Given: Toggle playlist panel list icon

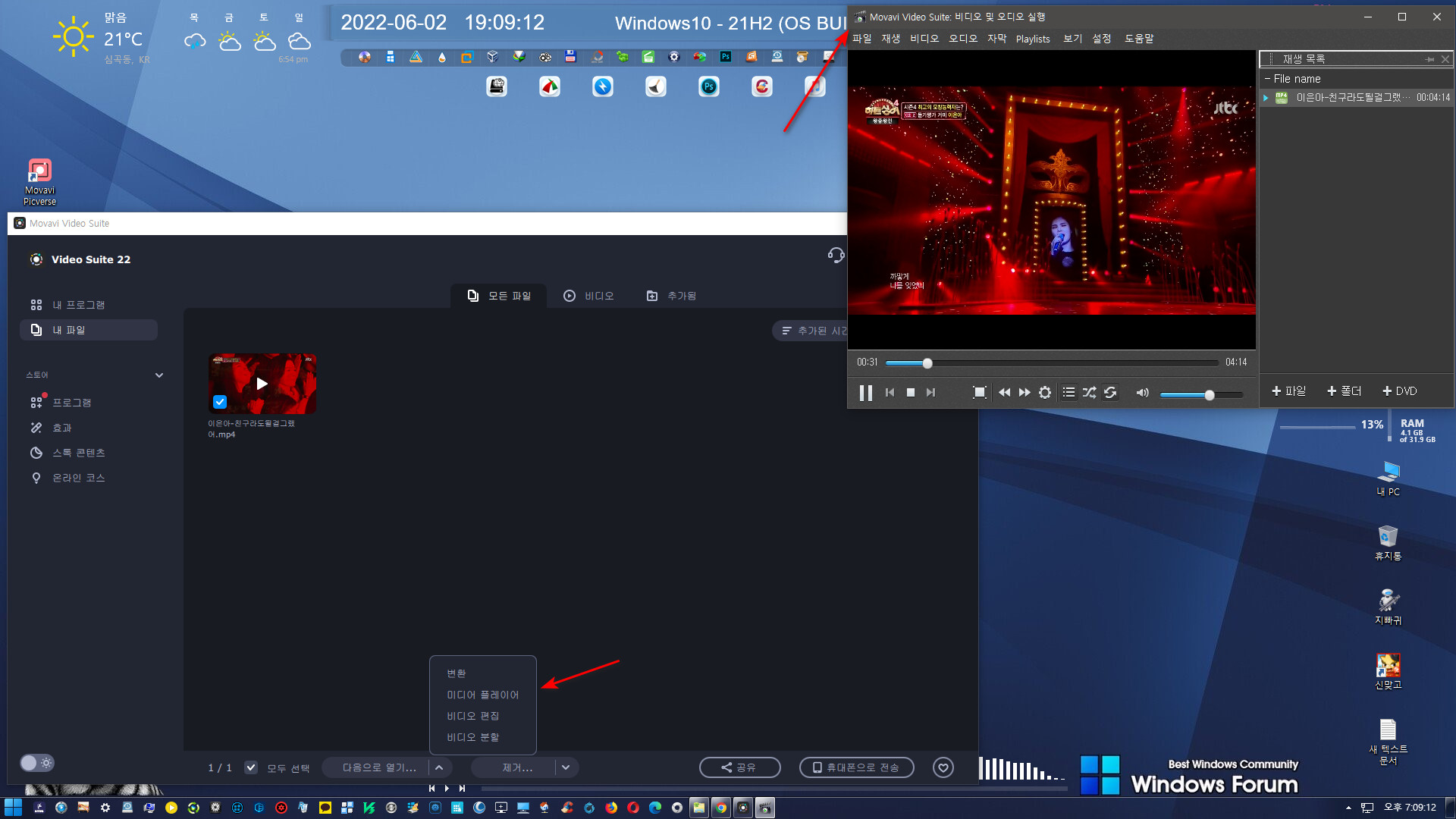Looking at the screenshot, I should 1068,393.
